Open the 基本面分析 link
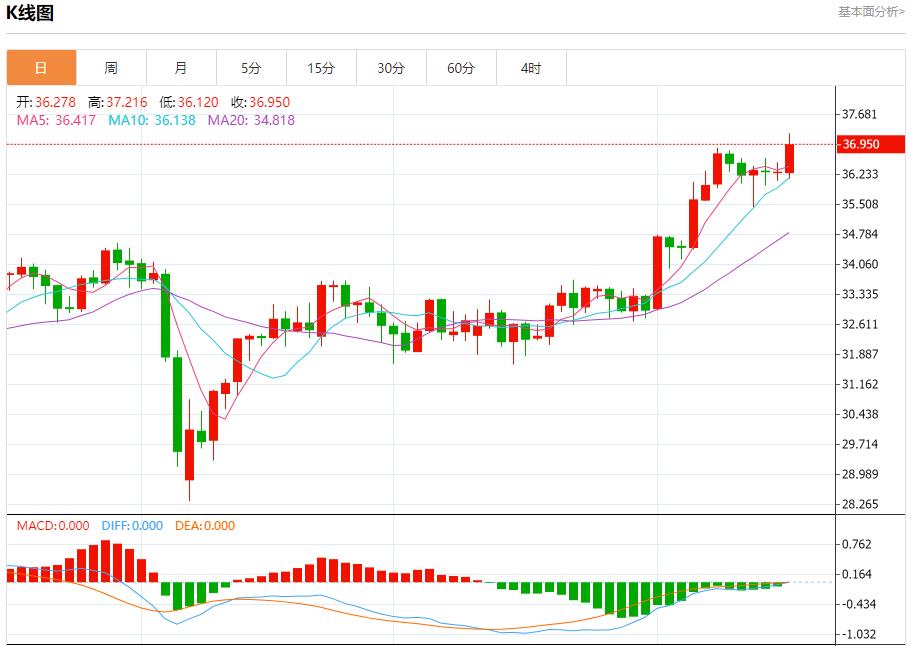 tap(870, 12)
